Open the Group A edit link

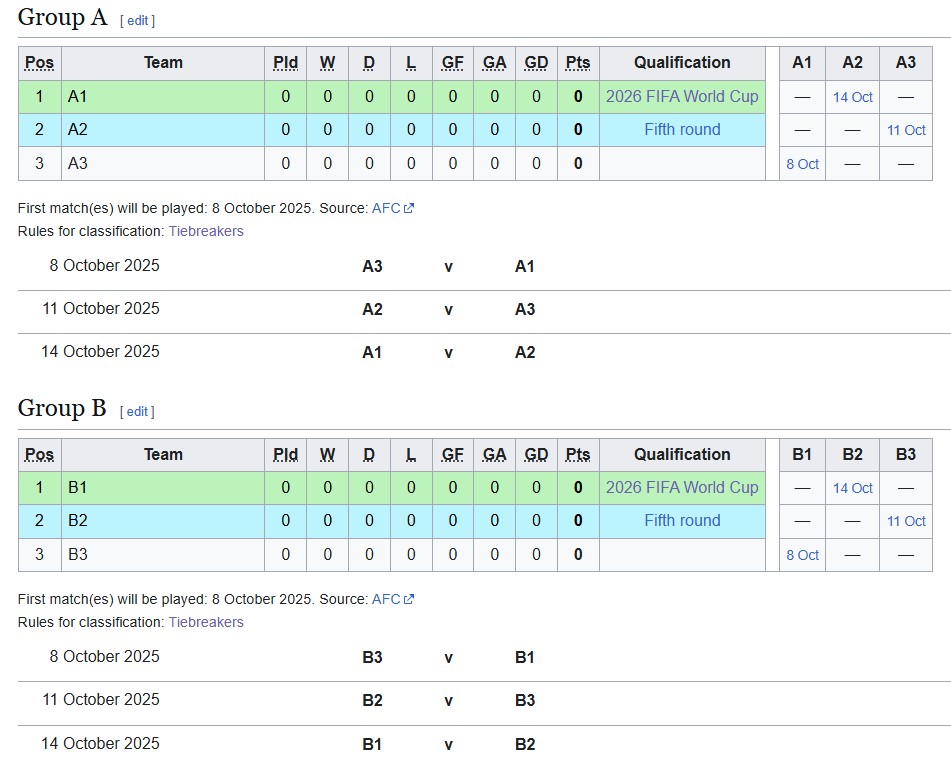coord(138,21)
